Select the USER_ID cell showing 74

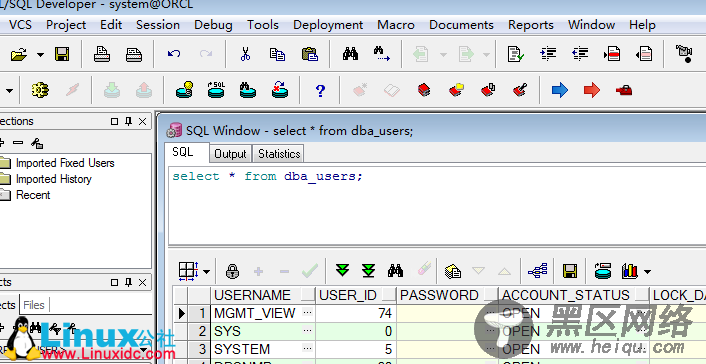(x=356, y=313)
